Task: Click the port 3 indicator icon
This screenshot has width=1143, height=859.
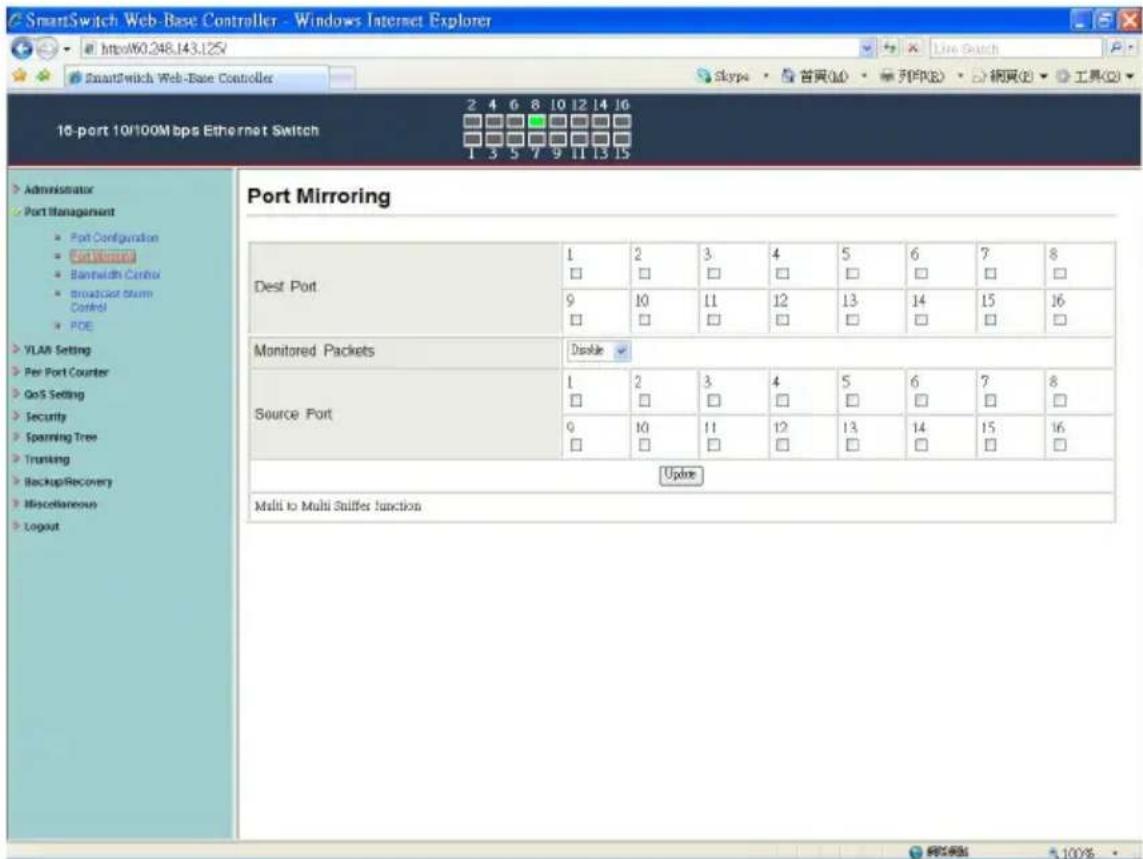Action: point(494,139)
